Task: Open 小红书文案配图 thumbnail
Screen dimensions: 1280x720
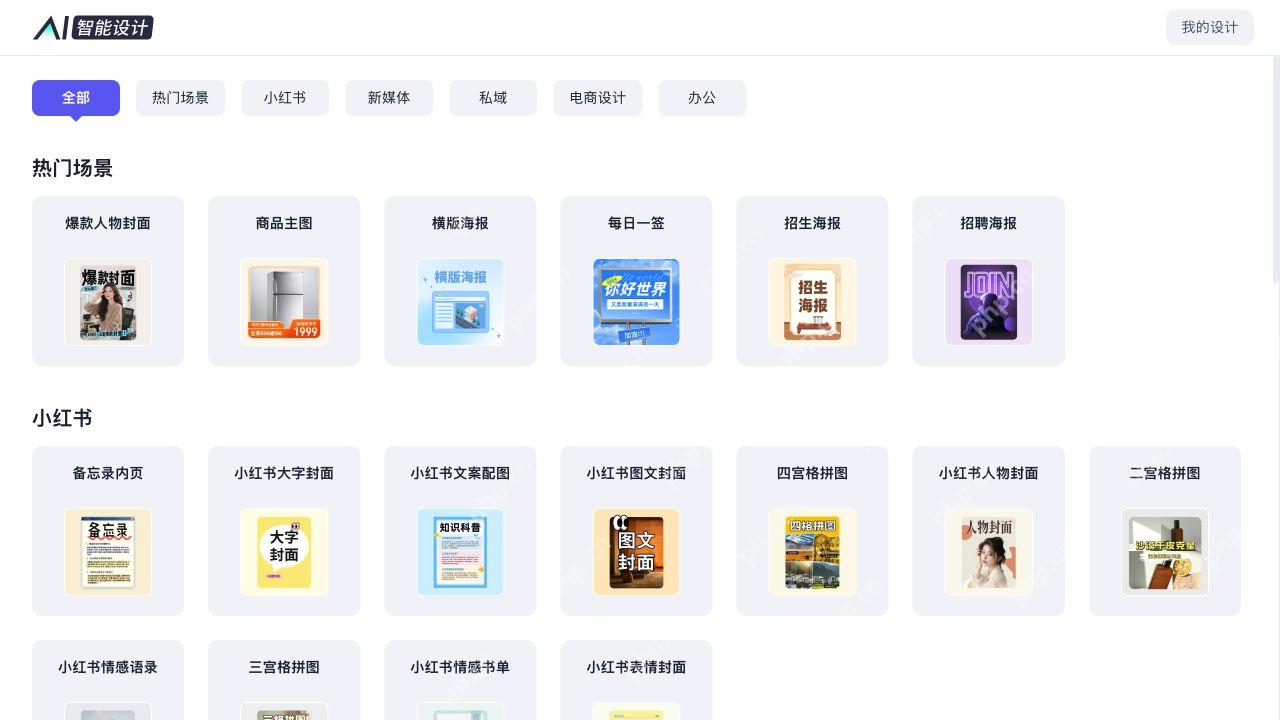Action: 460,552
